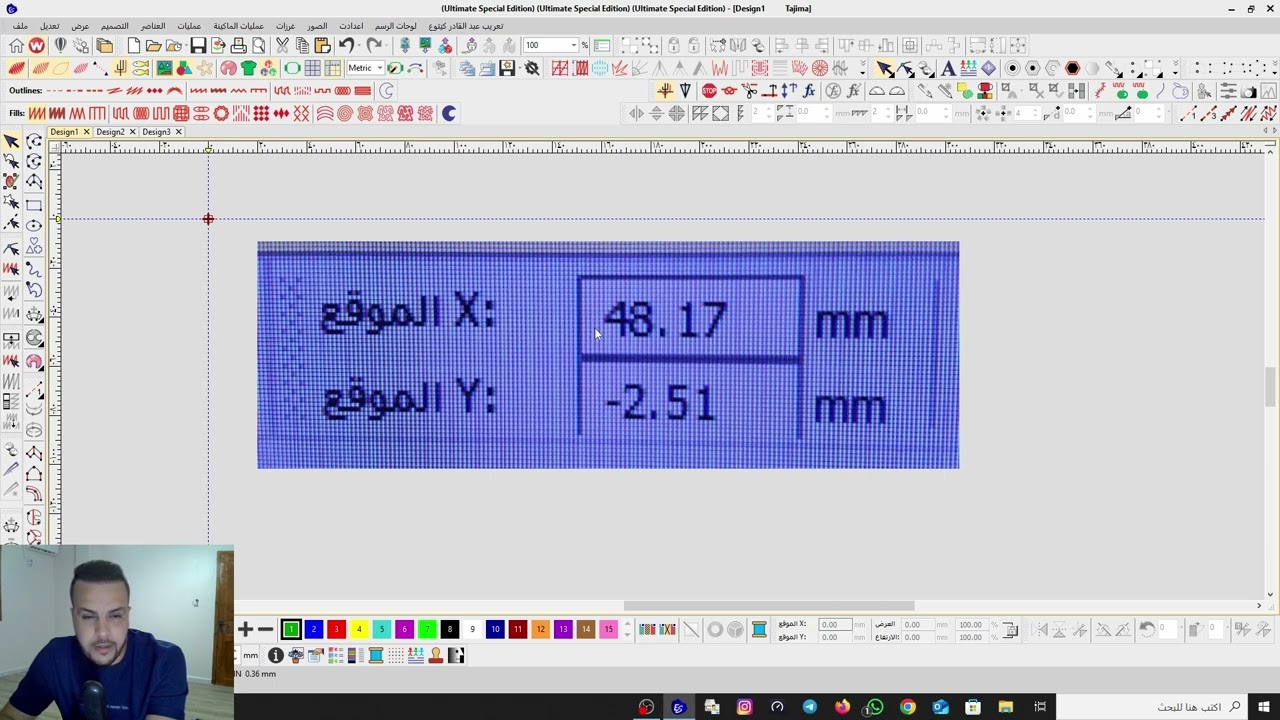This screenshot has height=720, width=1280.
Task: Switch to the Design2 tab
Action: tap(110, 132)
